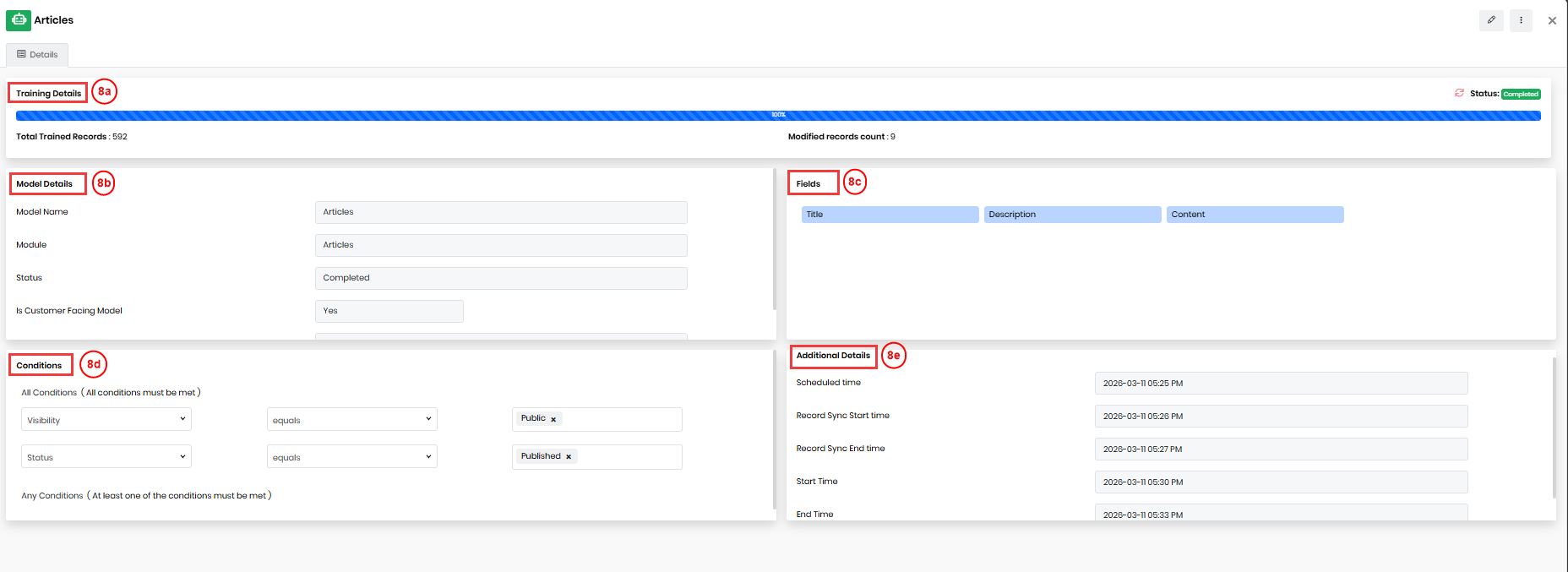Expand the equals operator dropdown for Visibility
The width and height of the screenshot is (1568, 572).
point(351,420)
